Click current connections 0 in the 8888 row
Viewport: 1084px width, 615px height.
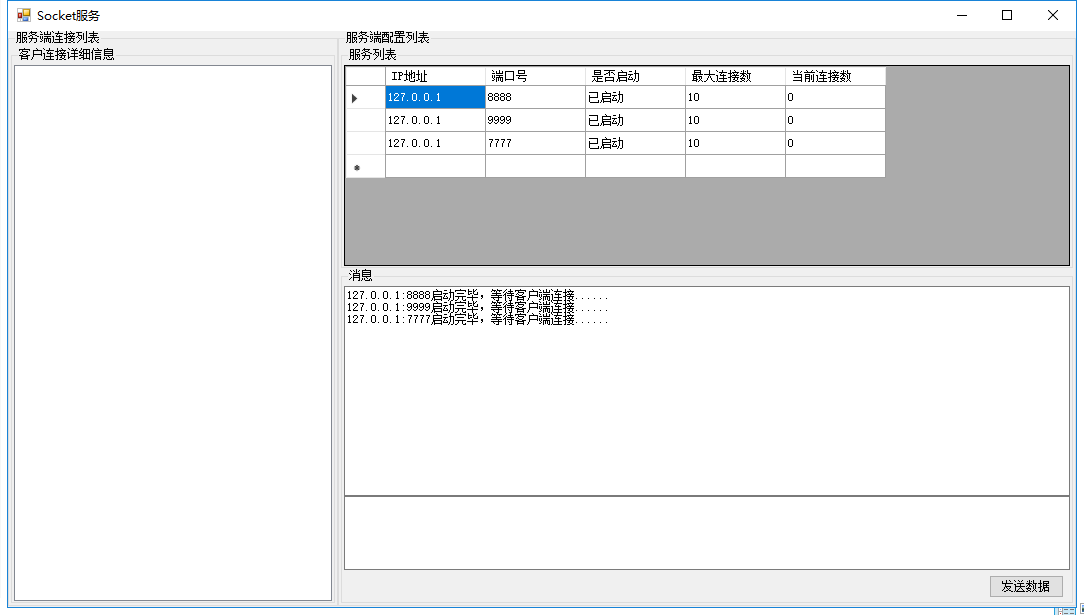tap(835, 97)
